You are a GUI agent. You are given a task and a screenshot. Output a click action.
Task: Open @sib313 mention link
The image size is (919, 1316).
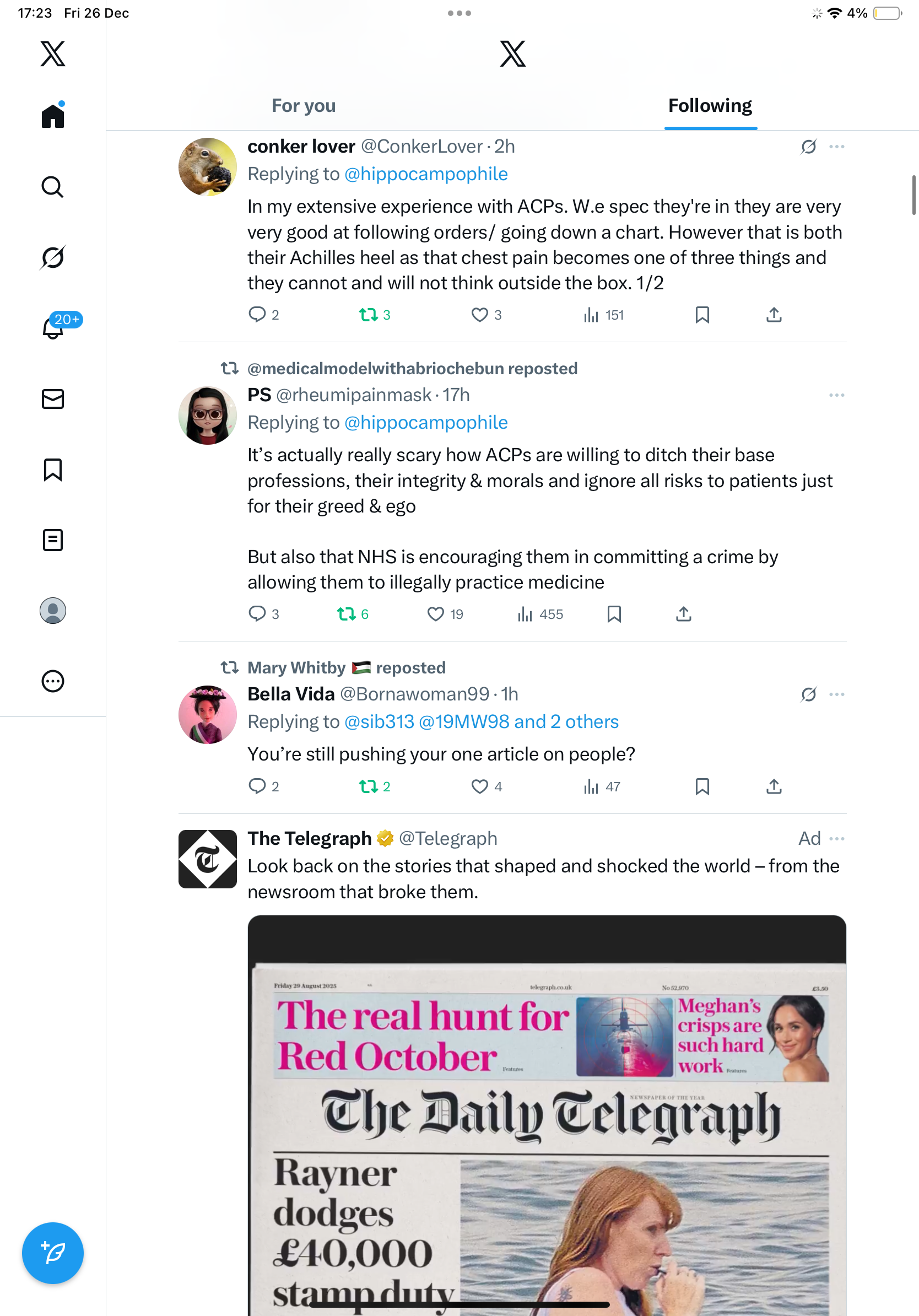[379, 721]
